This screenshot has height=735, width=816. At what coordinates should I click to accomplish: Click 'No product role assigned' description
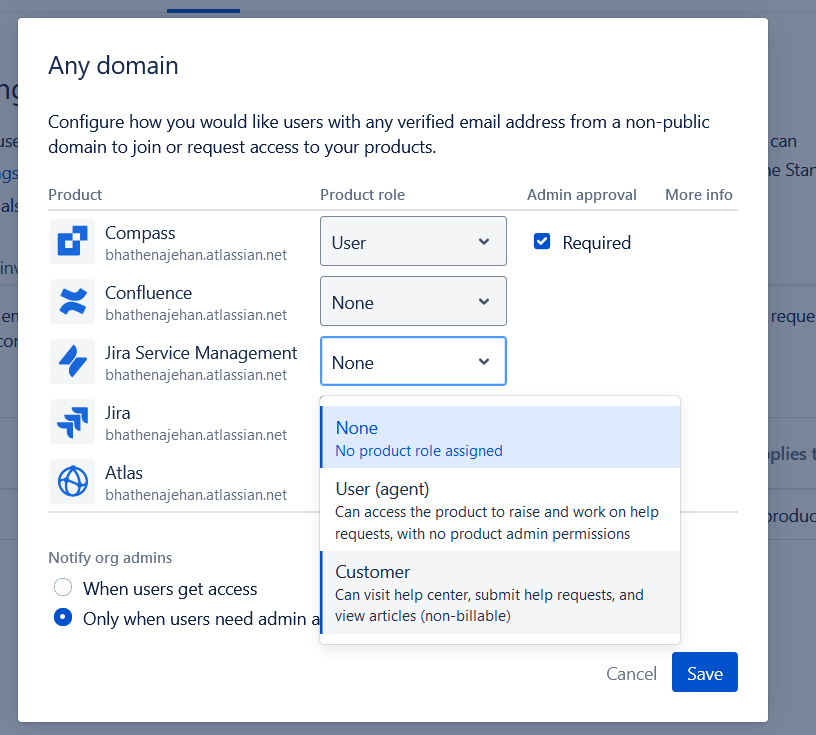coord(419,451)
